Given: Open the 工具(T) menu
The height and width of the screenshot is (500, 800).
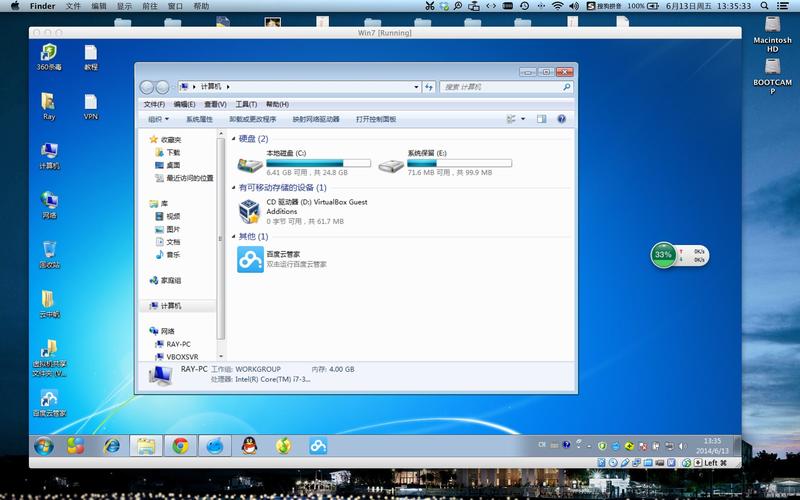Looking at the screenshot, I should point(246,104).
